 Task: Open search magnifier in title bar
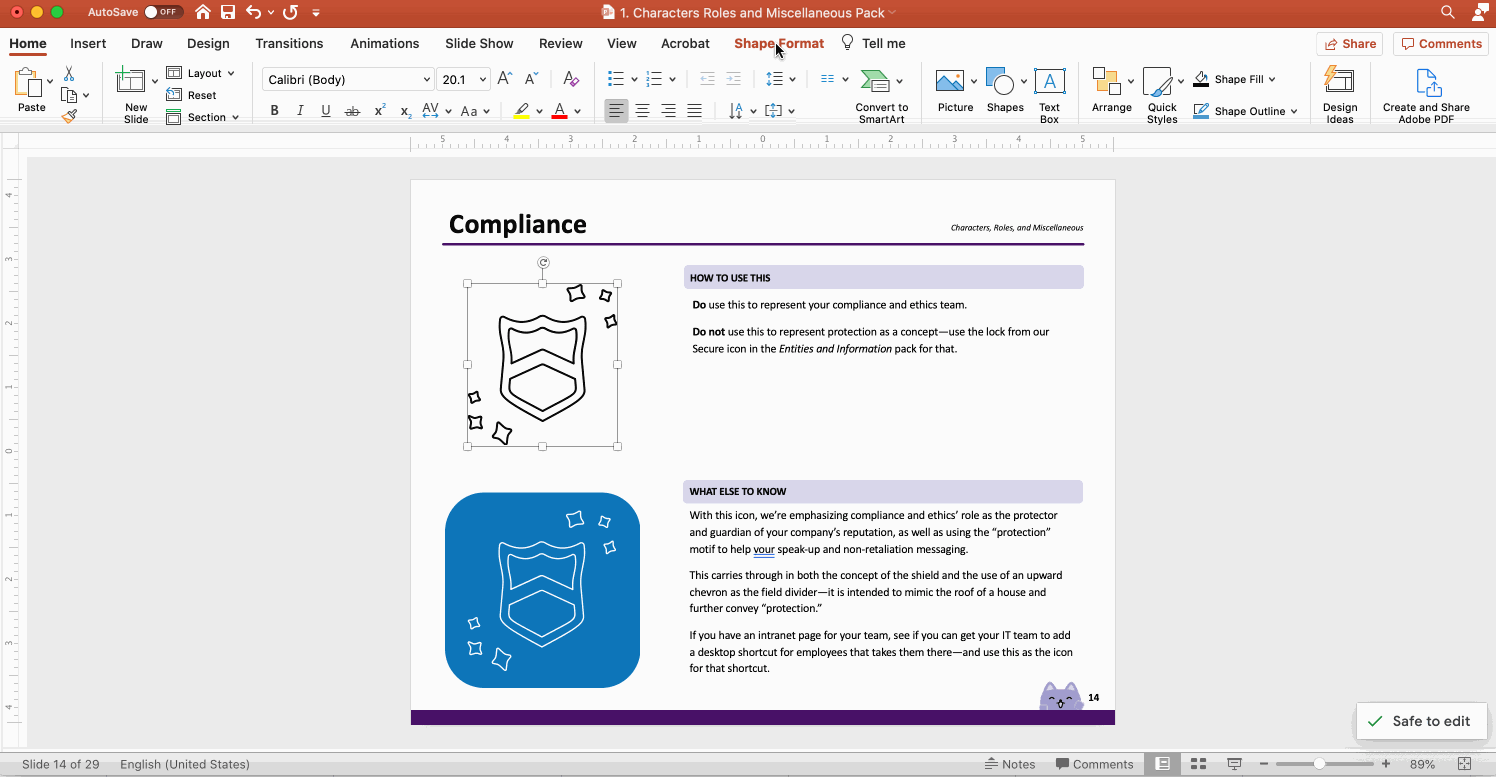1448,12
